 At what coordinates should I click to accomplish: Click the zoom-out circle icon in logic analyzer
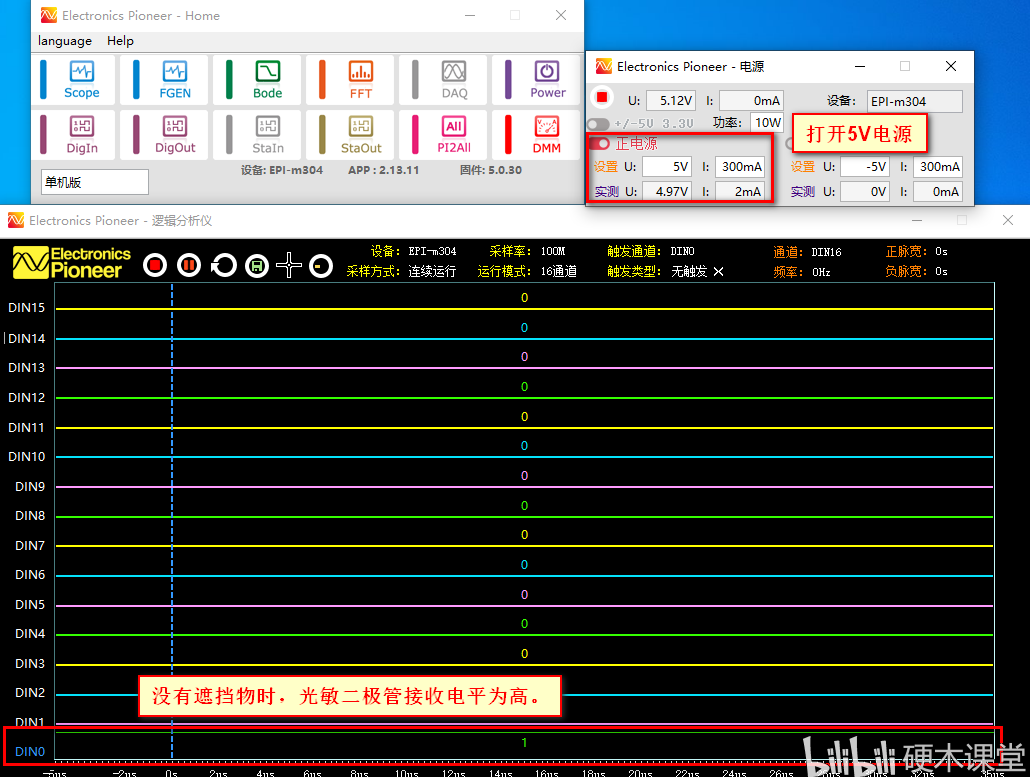point(321,265)
